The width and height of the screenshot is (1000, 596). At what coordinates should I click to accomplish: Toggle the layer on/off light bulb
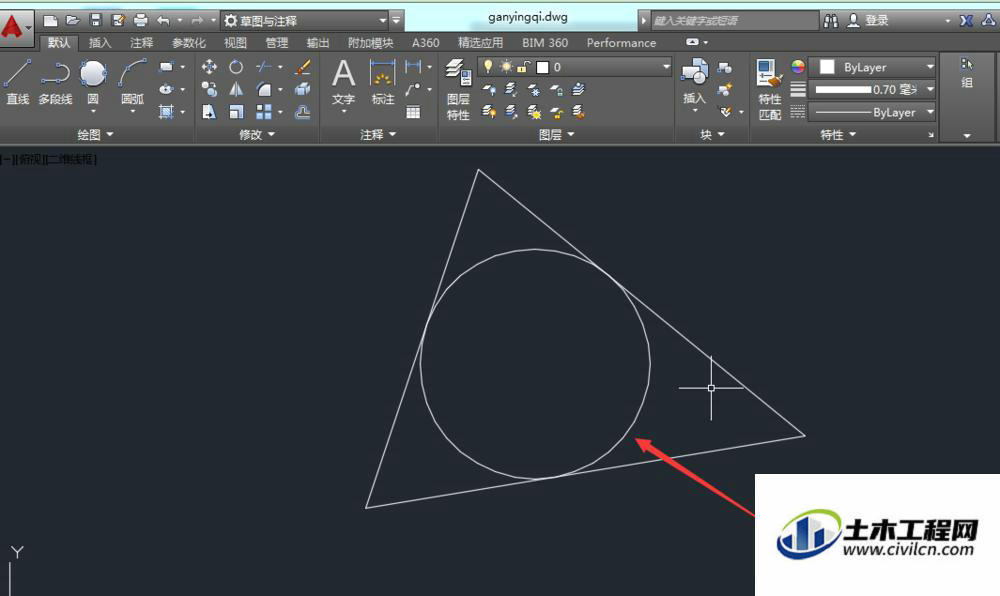point(488,66)
